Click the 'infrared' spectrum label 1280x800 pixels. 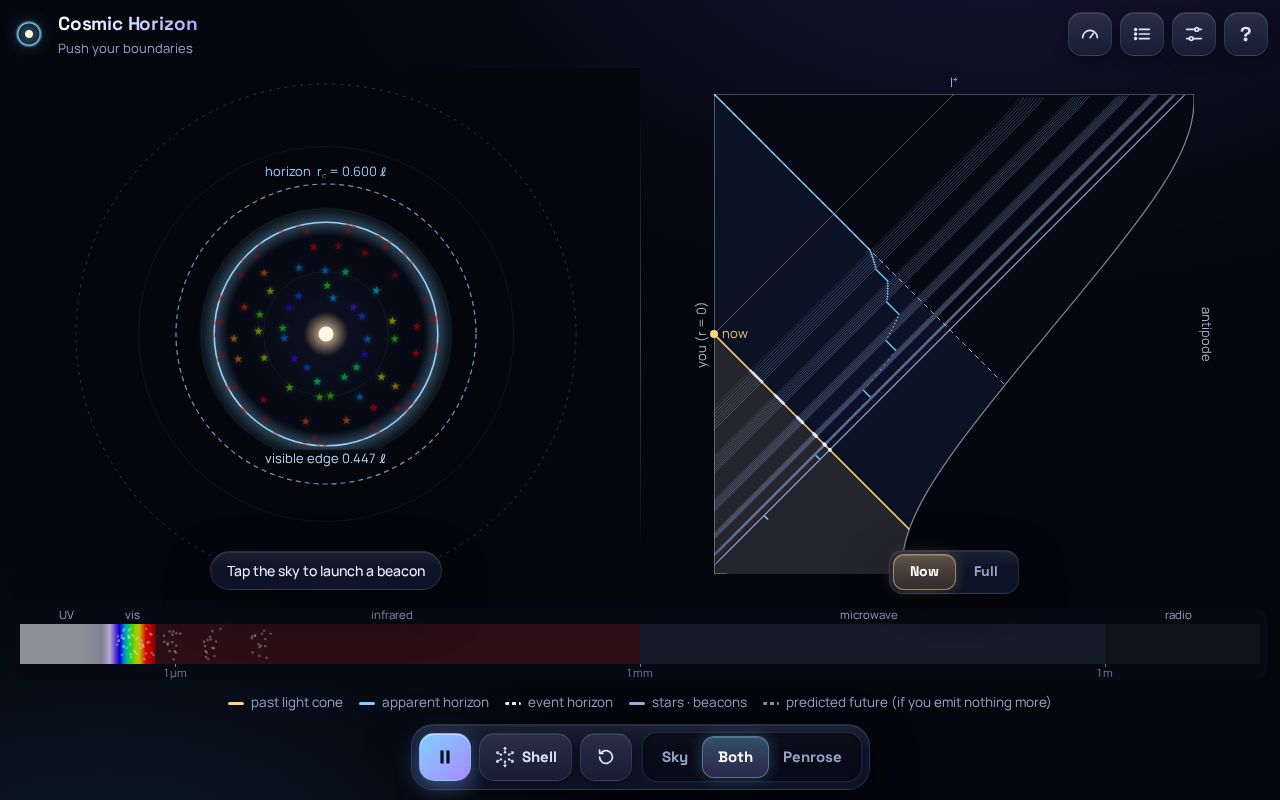(392, 615)
